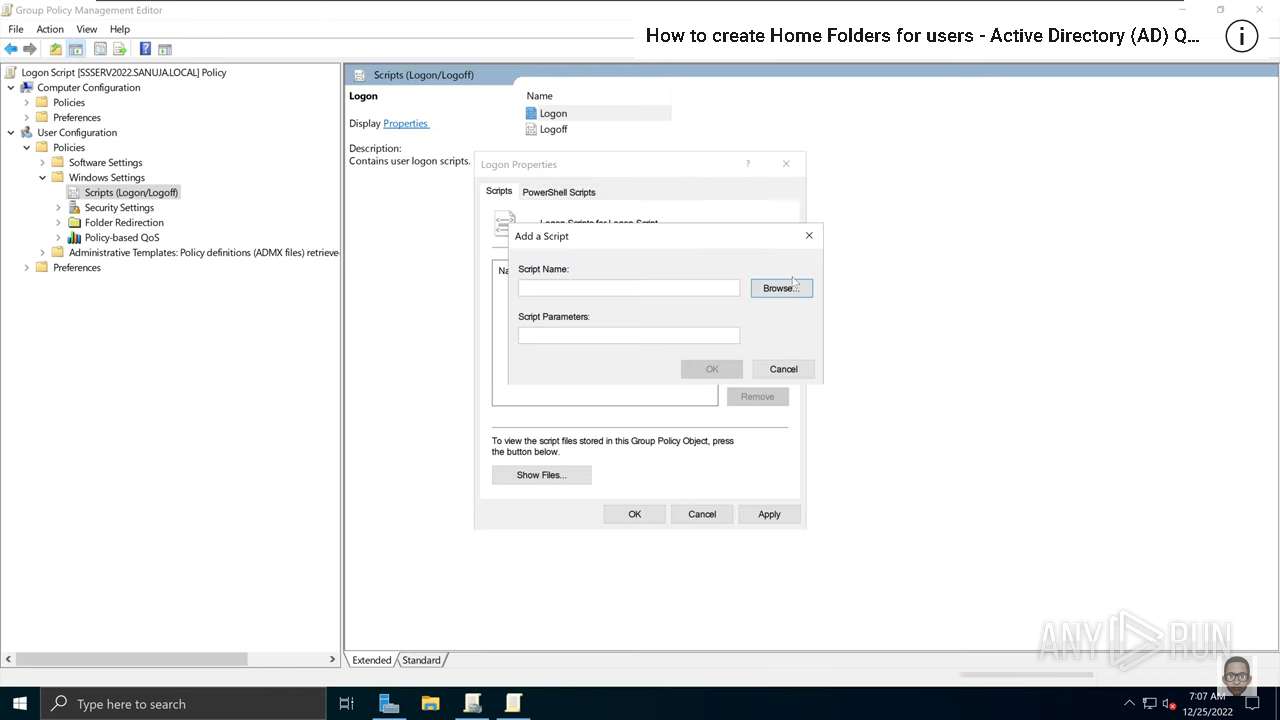Collapse the Windows Settings node
The image size is (1280, 720).
point(43,177)
